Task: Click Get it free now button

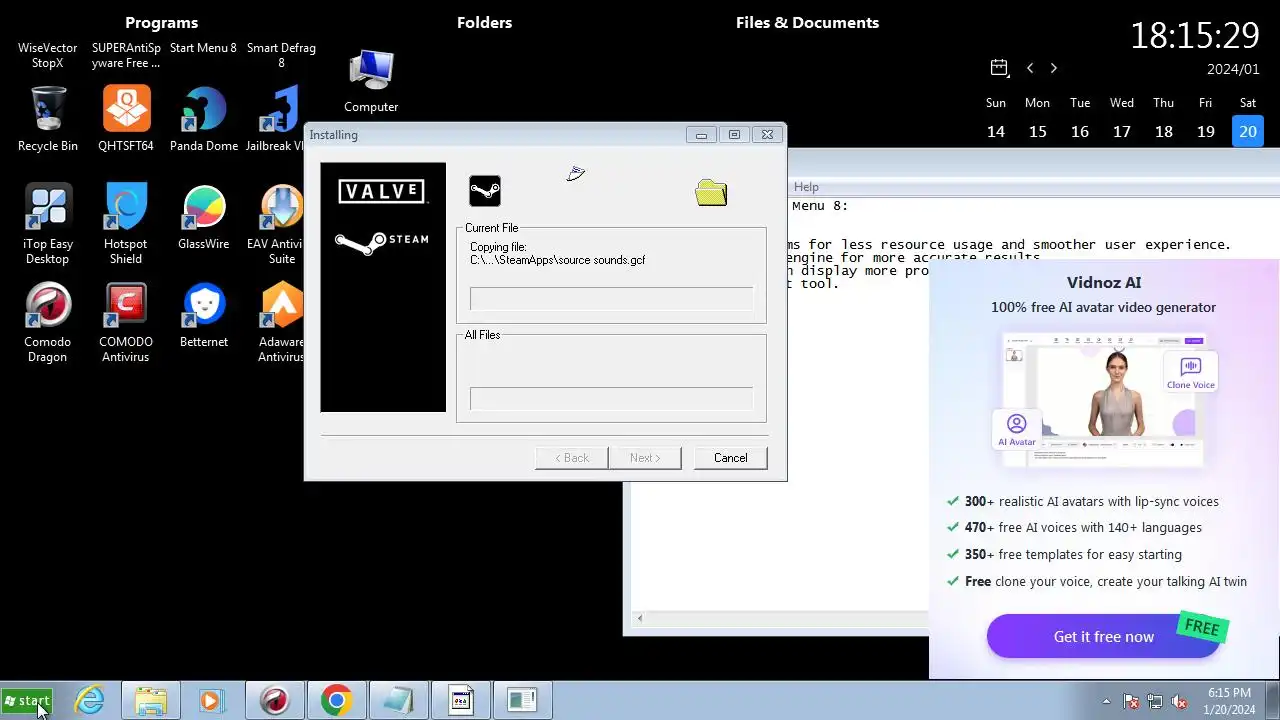Action: tap(1104, 636)
